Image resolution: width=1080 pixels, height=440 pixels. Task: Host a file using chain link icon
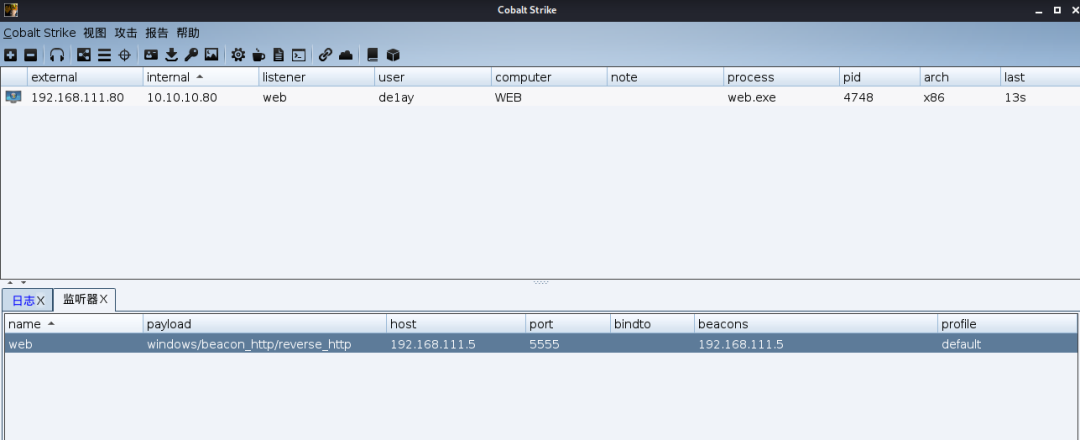325,55
